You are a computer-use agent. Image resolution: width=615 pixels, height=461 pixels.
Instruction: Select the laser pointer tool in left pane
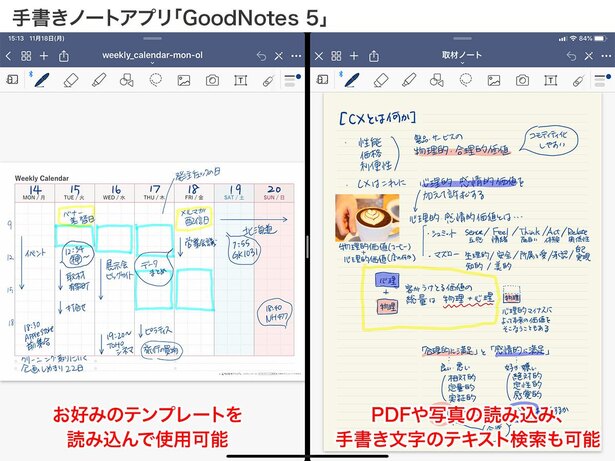pyautogui.click(x=268, y=81)
